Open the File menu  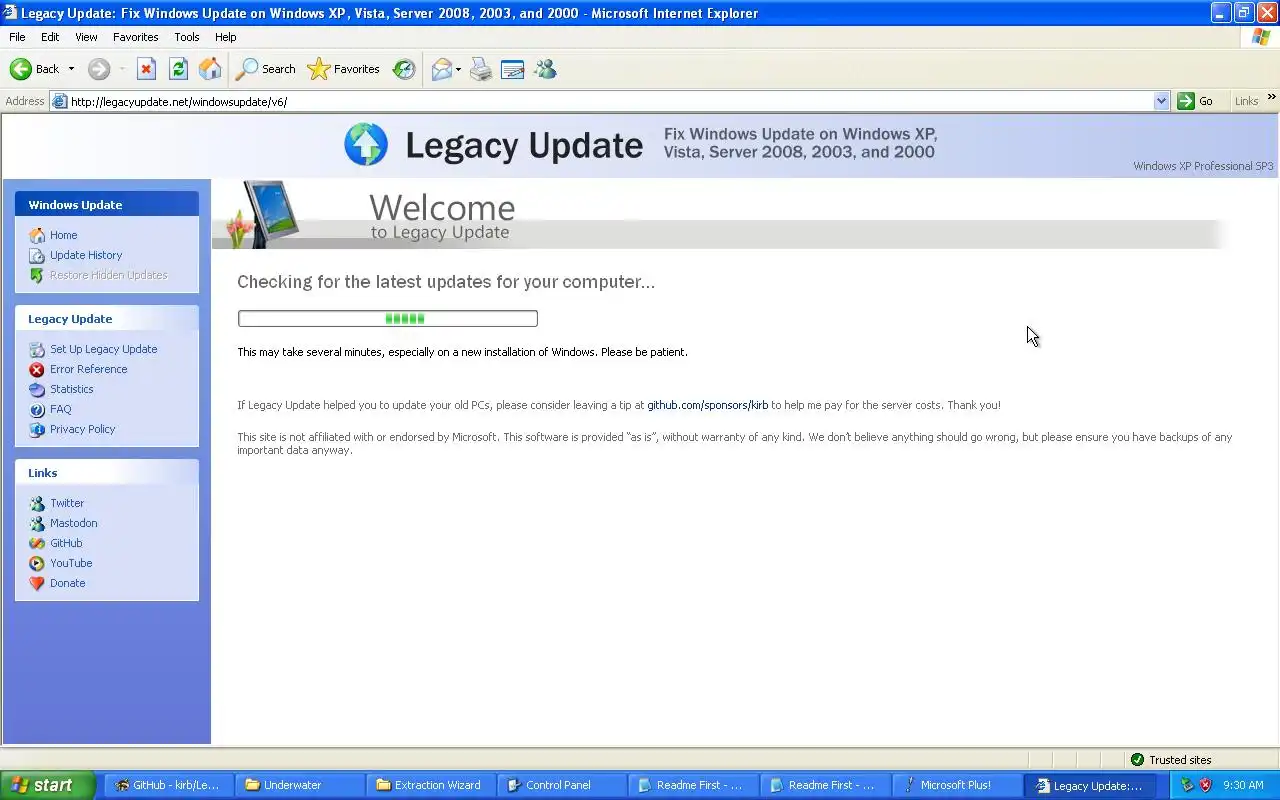[x=17, y=37]
